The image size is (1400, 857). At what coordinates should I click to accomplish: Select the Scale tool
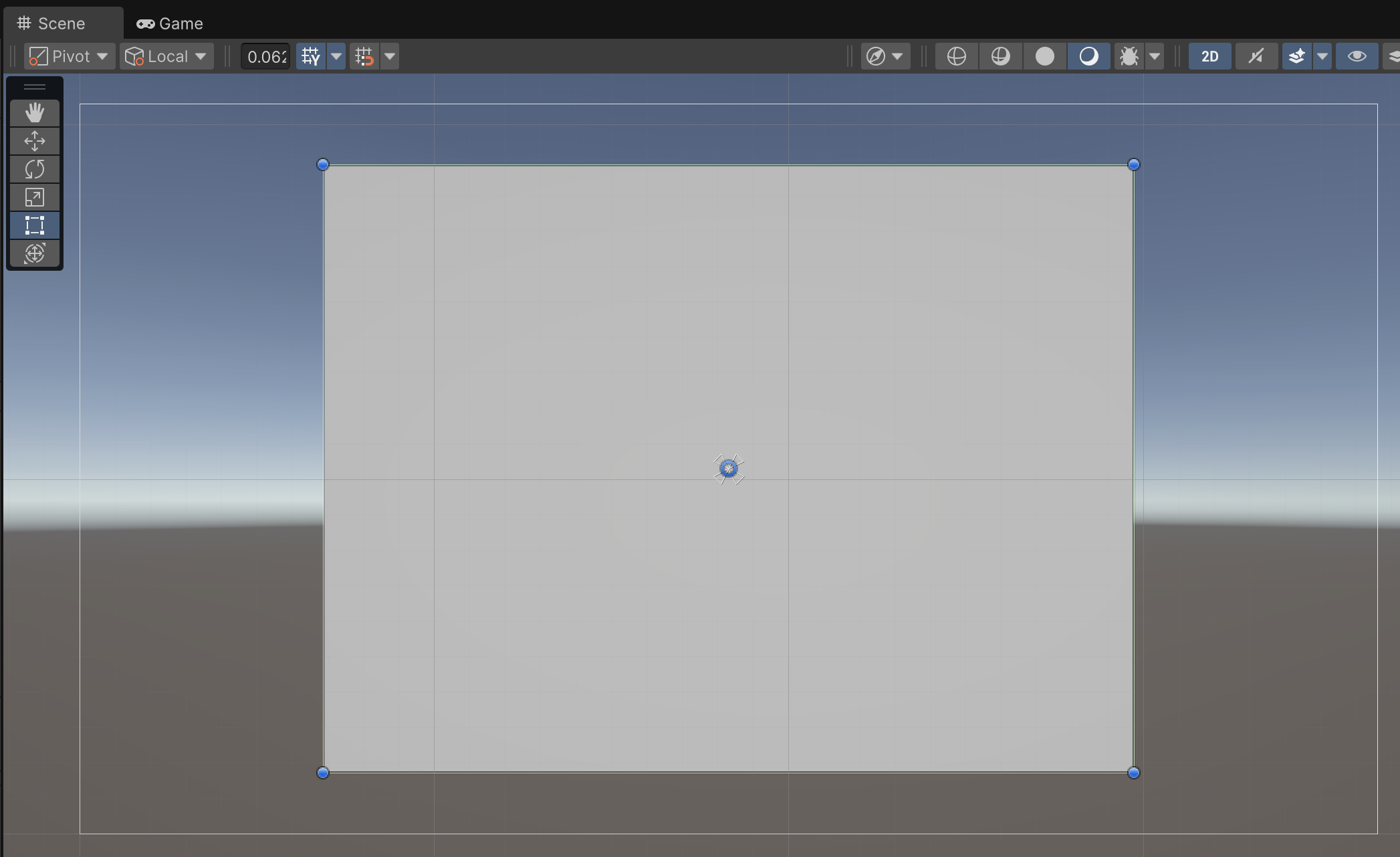click(35, 197)
